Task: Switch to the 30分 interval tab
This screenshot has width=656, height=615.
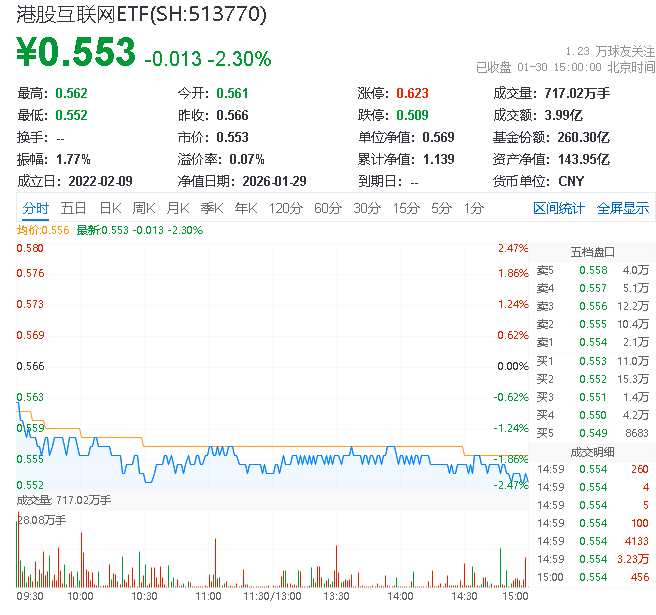Action: [367, 208]
